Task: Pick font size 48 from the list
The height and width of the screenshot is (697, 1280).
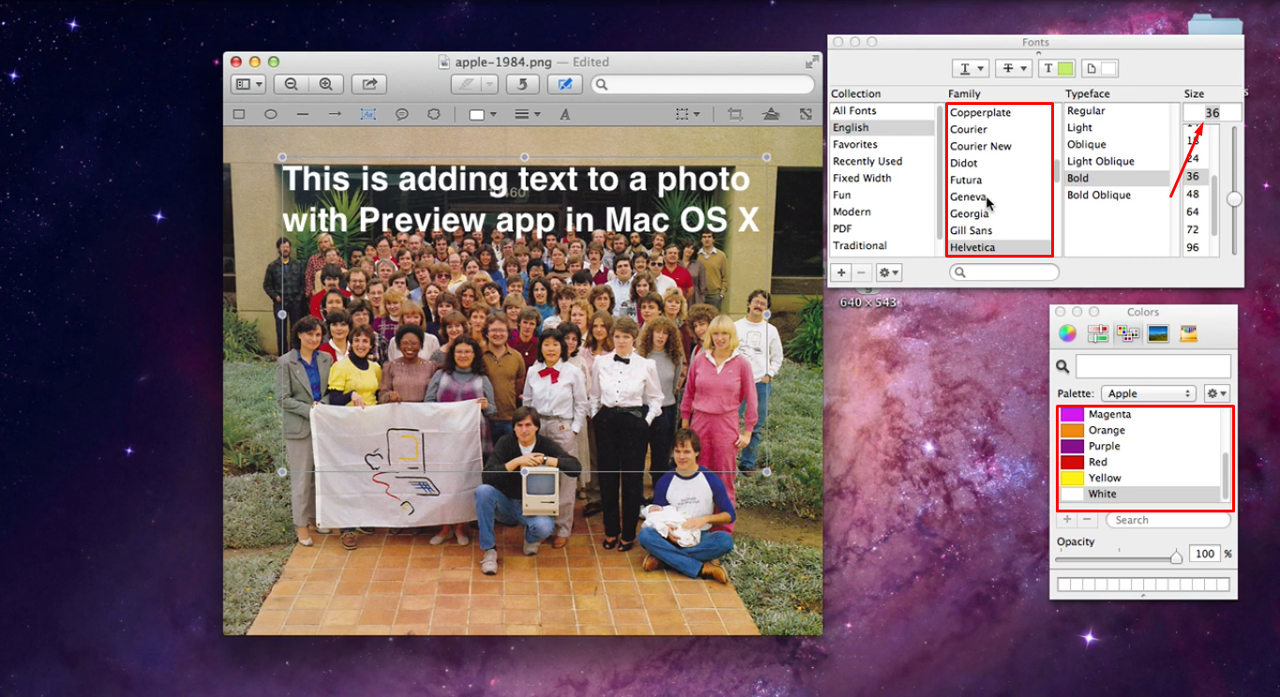Action: click(1192, 194)
